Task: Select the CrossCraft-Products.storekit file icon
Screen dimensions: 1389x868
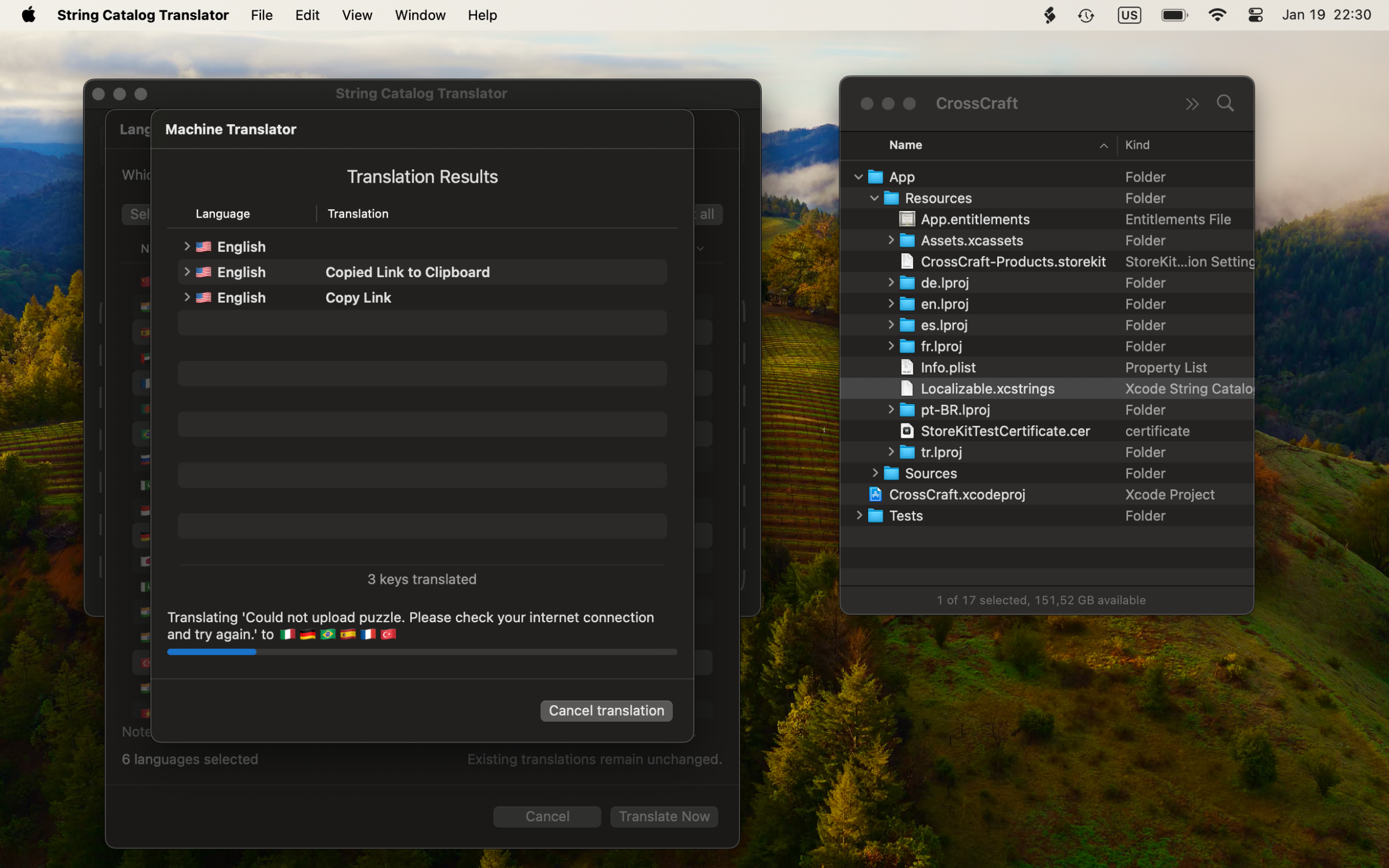Action: click(907, 262)
